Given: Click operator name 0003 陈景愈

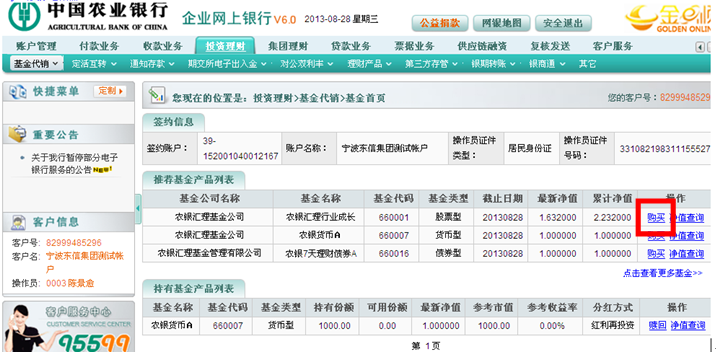Looking at the screenshot, I should coord(70,284).
